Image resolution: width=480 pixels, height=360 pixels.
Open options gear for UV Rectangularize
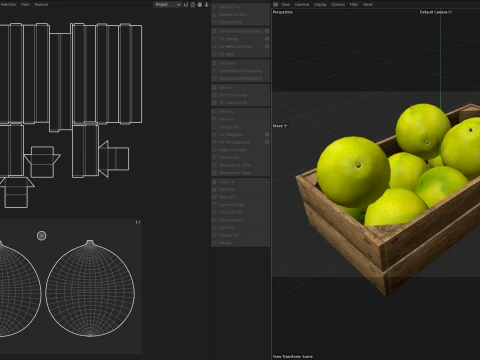267,142
